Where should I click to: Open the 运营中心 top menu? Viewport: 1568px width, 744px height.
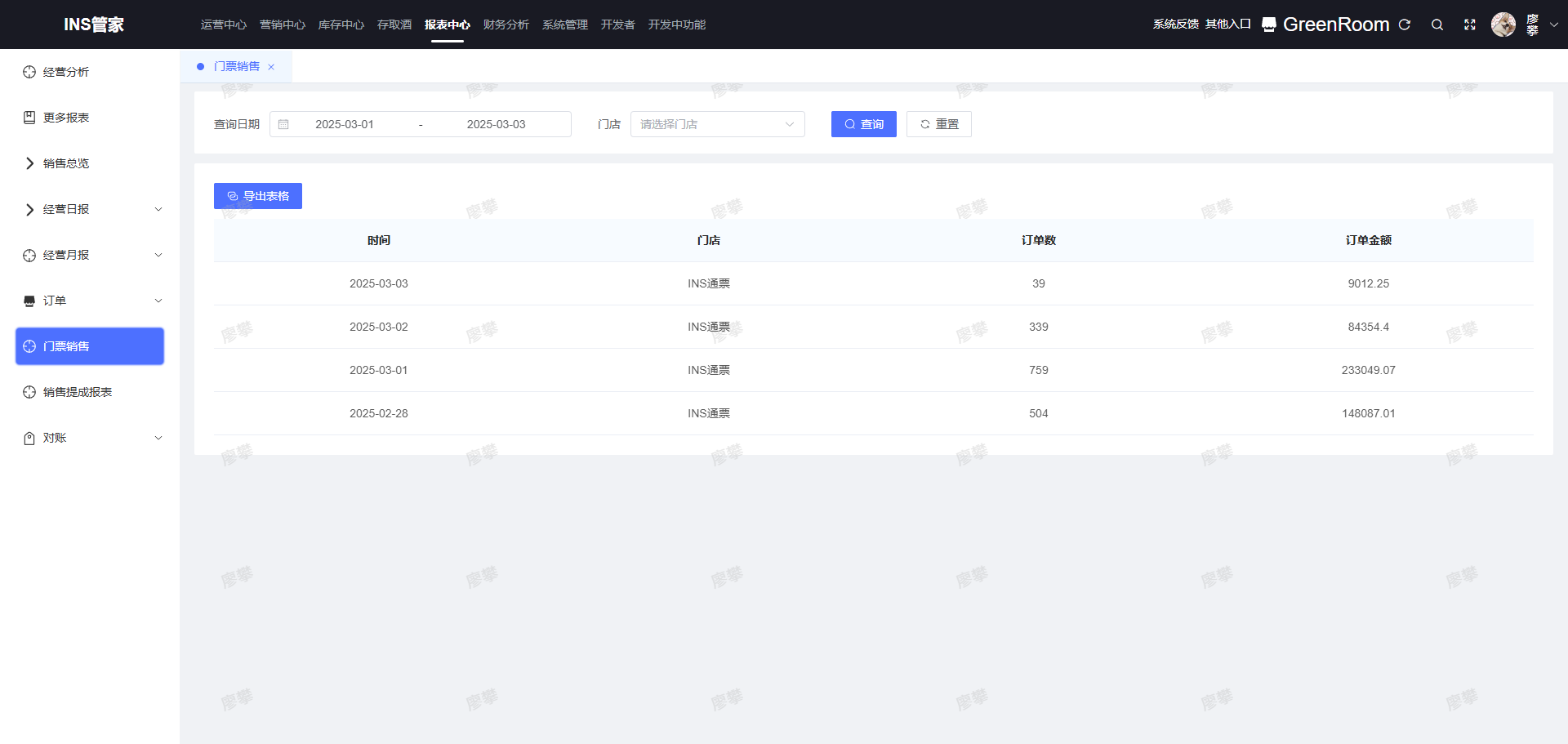coord(224,25)
